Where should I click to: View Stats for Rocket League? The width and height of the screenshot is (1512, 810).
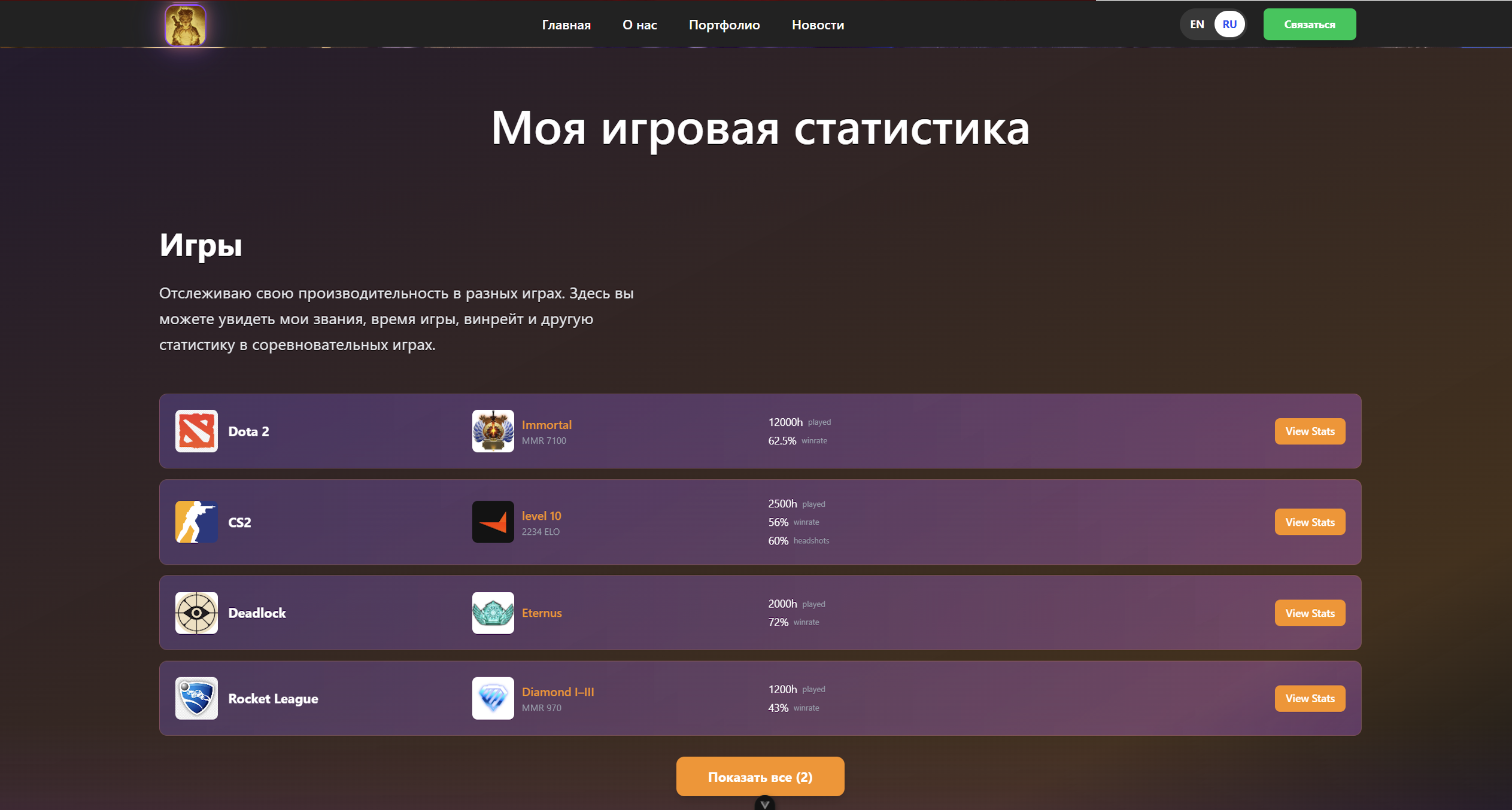pos(1310,698)
